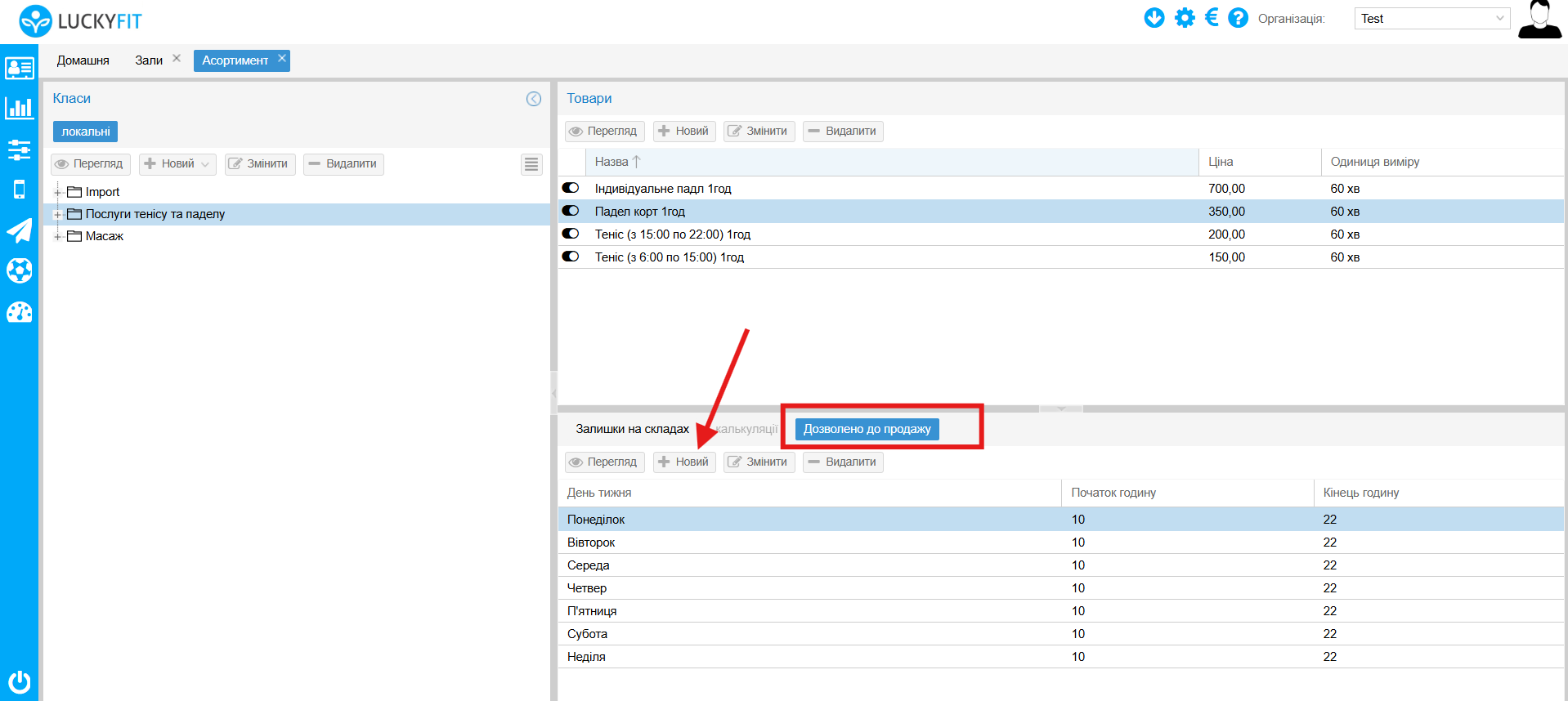Toggle switch for Індивідуальне падл 1год
The height and width of the screenshot is (701, 1568).
tap(571, 188)
